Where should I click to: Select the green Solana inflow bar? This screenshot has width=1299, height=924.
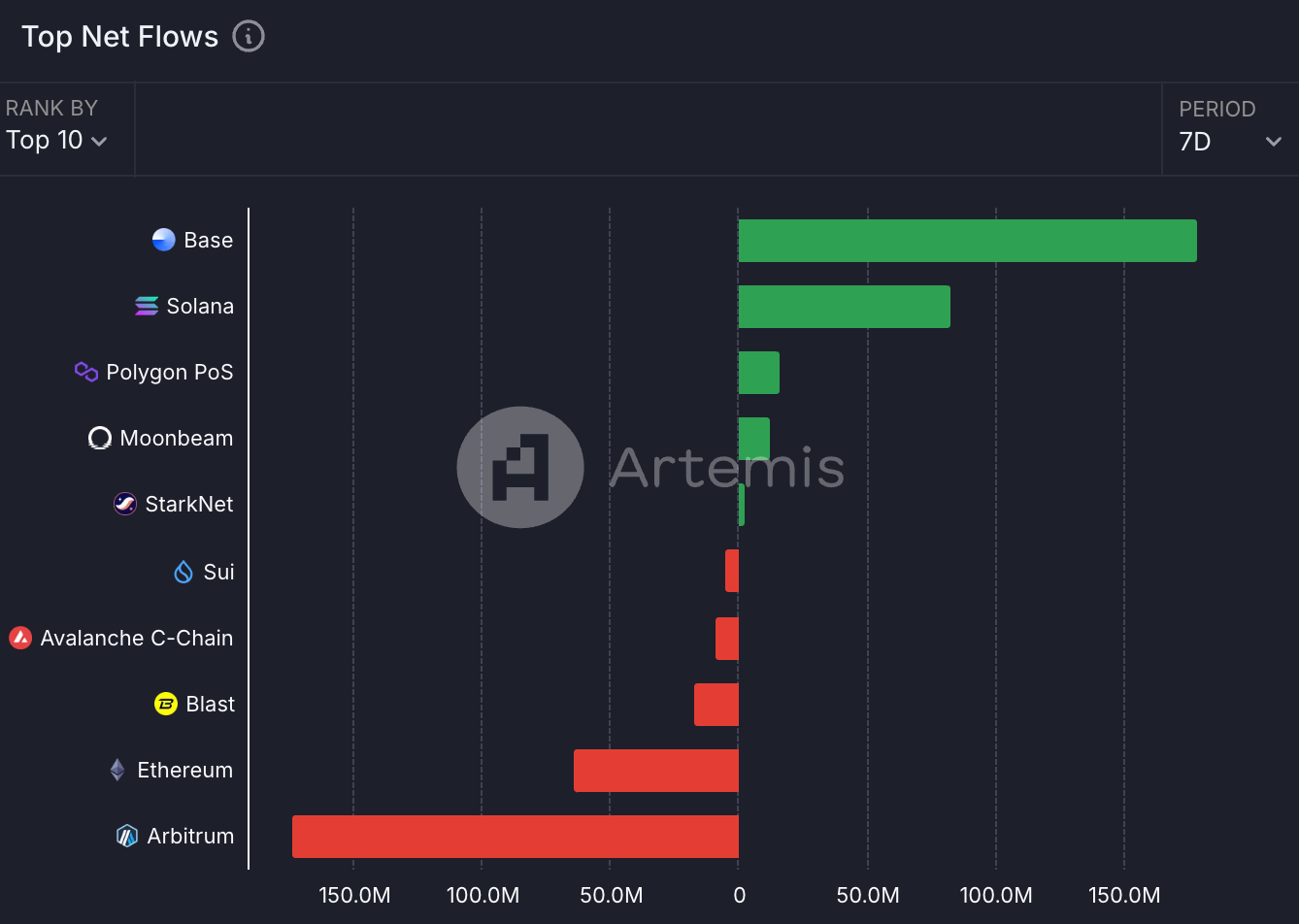point(845,307)
